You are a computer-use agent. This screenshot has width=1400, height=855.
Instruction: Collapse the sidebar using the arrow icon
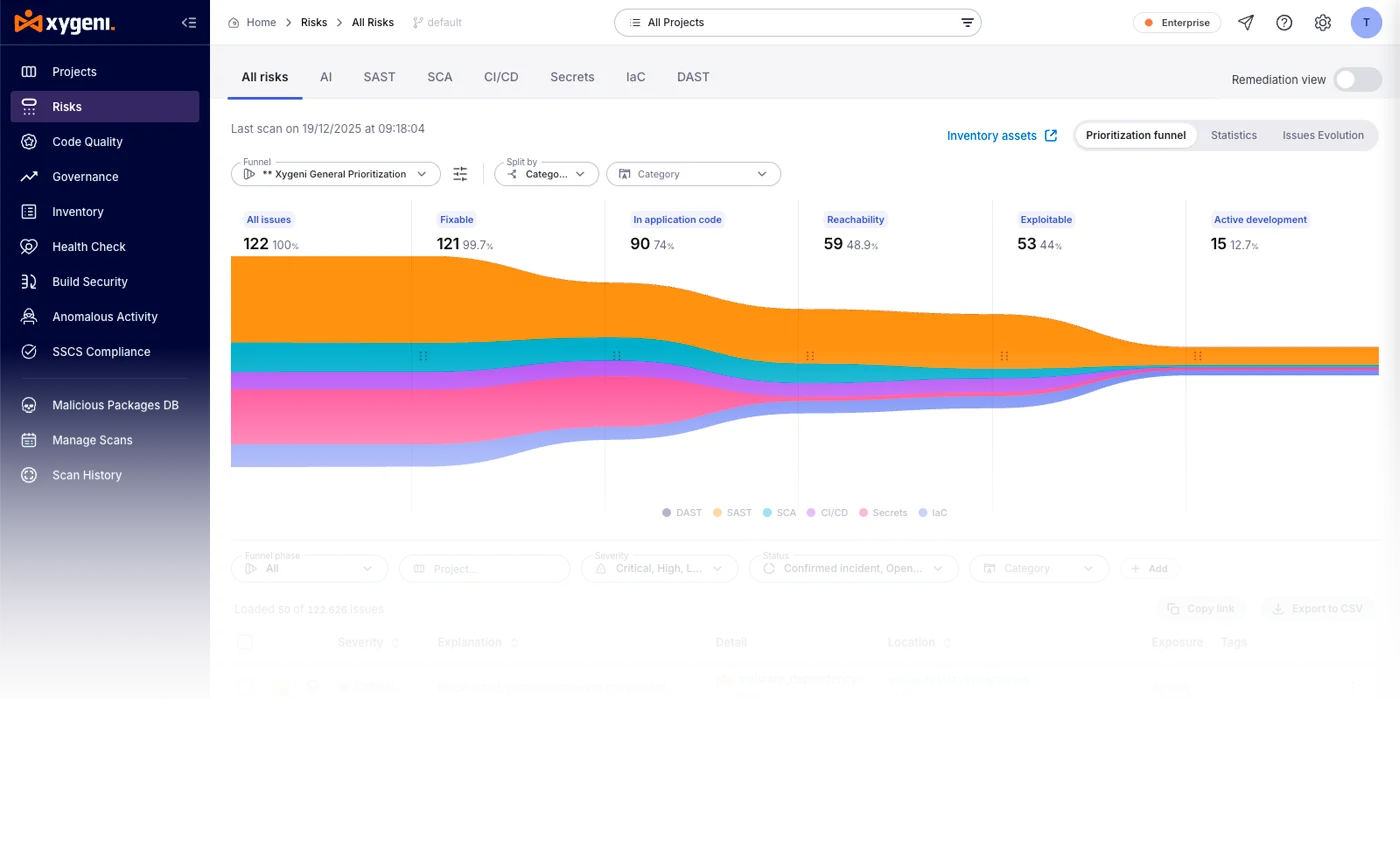(x=189, y=22)
